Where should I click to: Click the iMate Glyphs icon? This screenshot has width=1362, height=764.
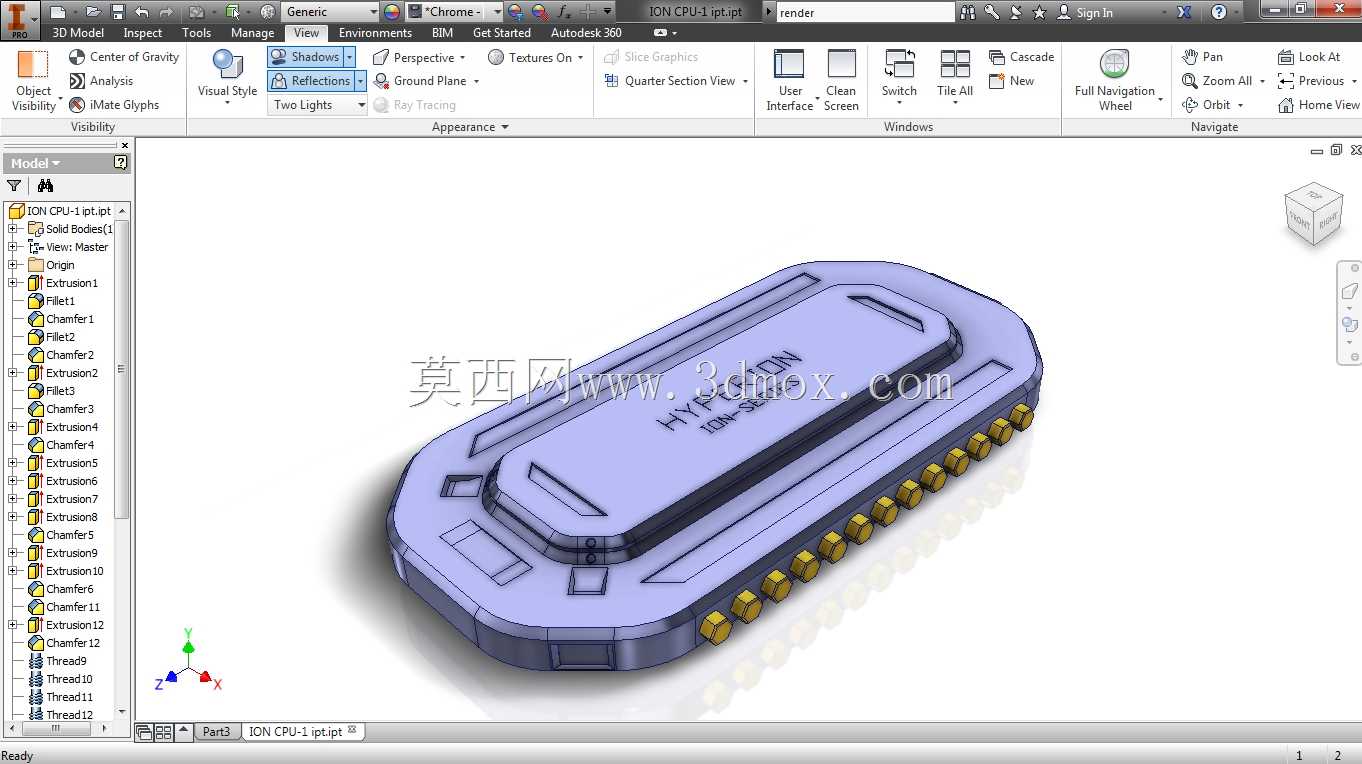point(77,104)
